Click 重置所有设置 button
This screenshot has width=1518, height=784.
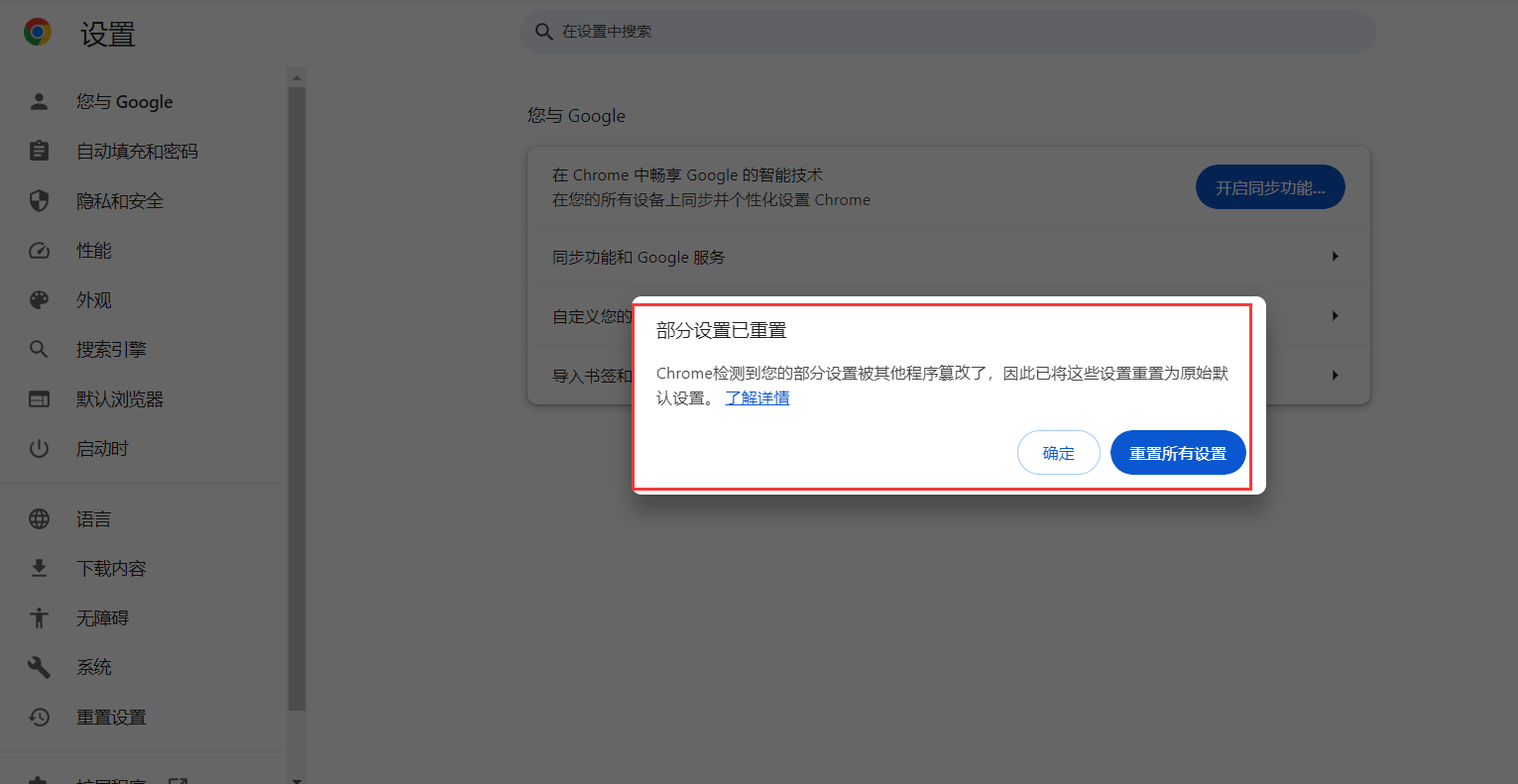1178,453
